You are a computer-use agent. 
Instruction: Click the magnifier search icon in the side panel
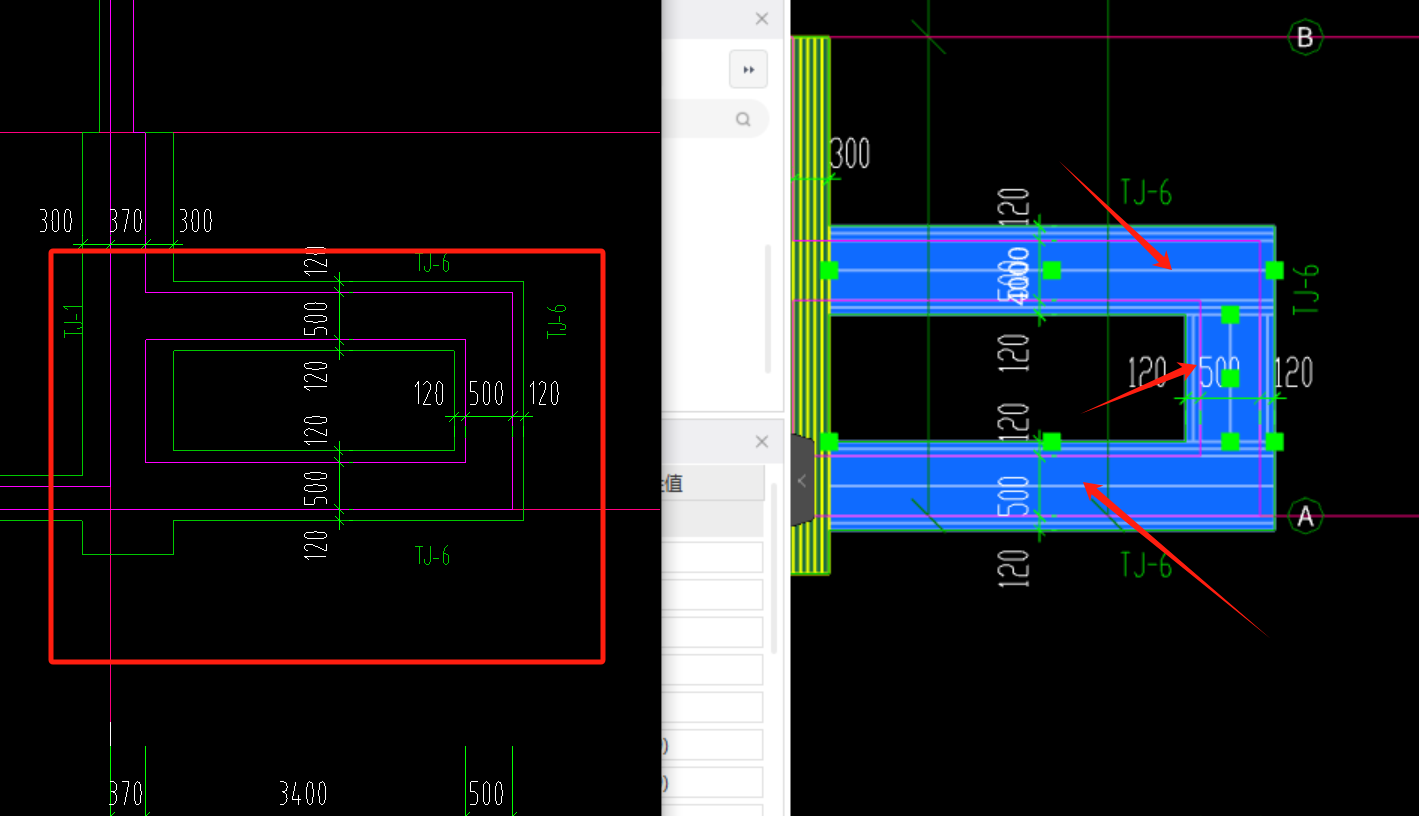pos(743,119)
